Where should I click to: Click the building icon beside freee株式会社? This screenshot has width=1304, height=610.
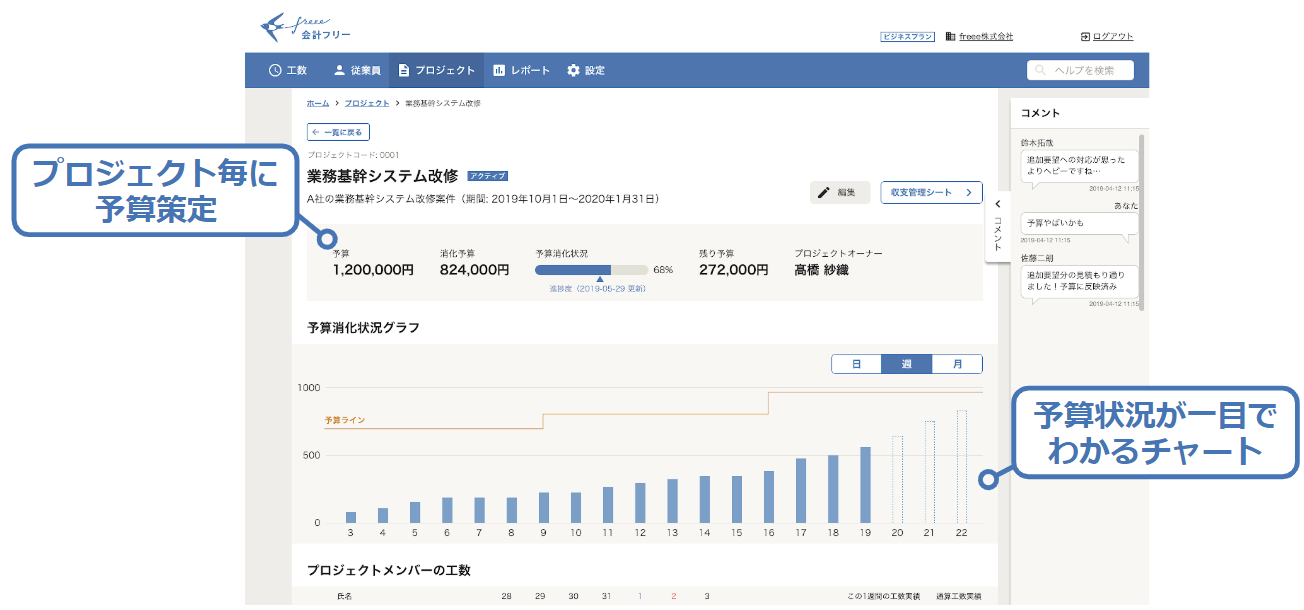(950, 36)
